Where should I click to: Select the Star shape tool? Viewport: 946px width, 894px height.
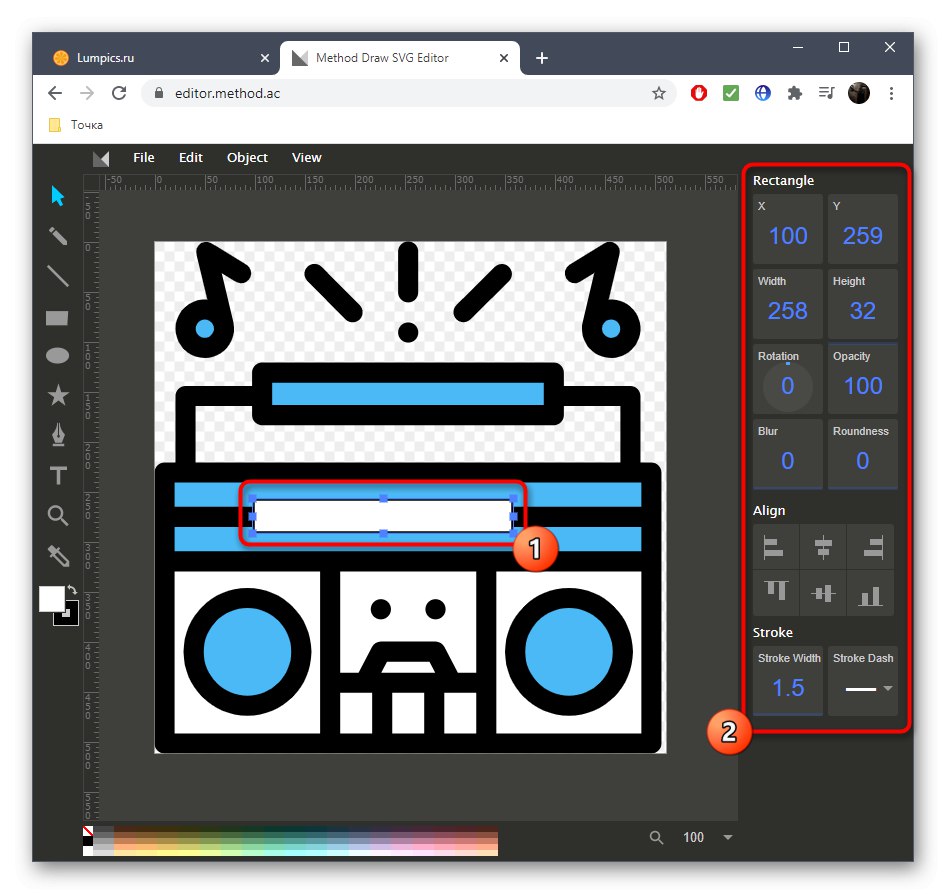click(58, 396)
